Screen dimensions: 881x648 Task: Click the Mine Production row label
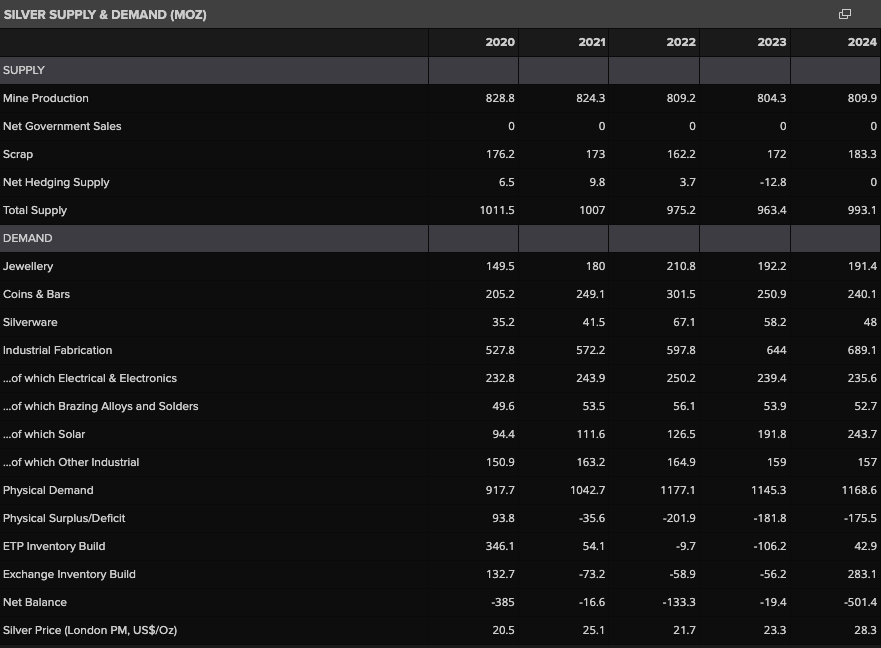tap(46, 98)
